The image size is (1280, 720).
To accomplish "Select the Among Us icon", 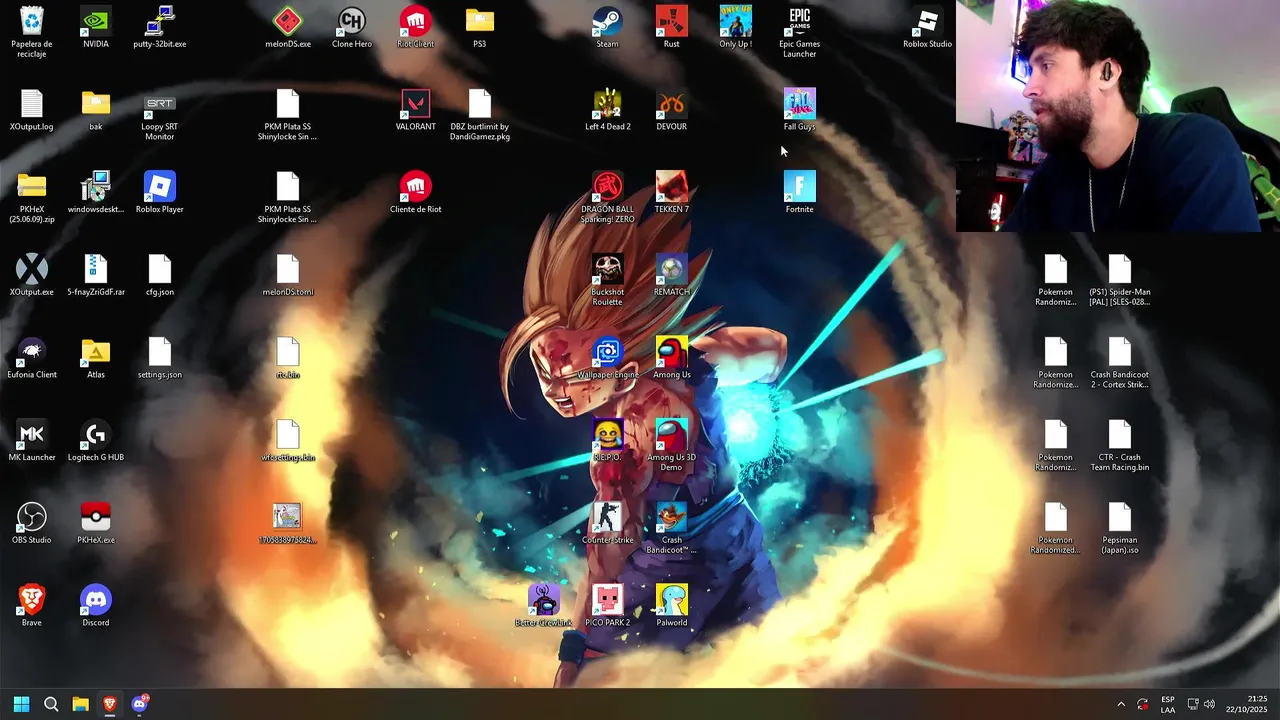I will point(672,352).
